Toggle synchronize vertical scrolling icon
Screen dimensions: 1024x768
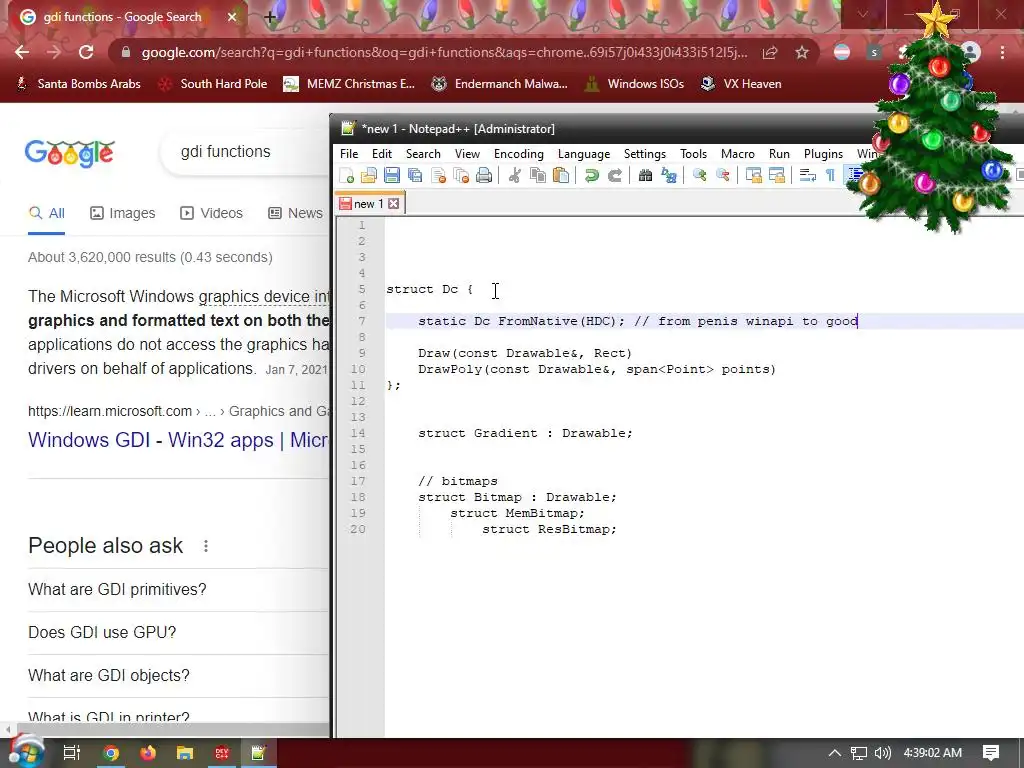[x=754, y=175]
